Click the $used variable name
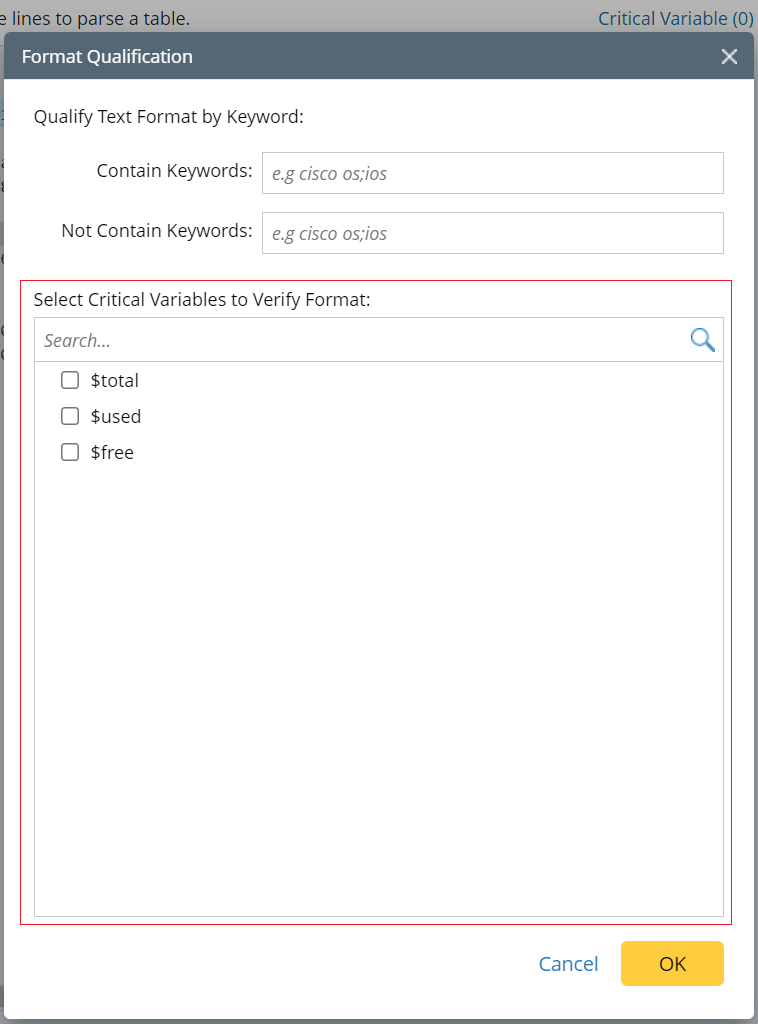 [x=116, y=416]
